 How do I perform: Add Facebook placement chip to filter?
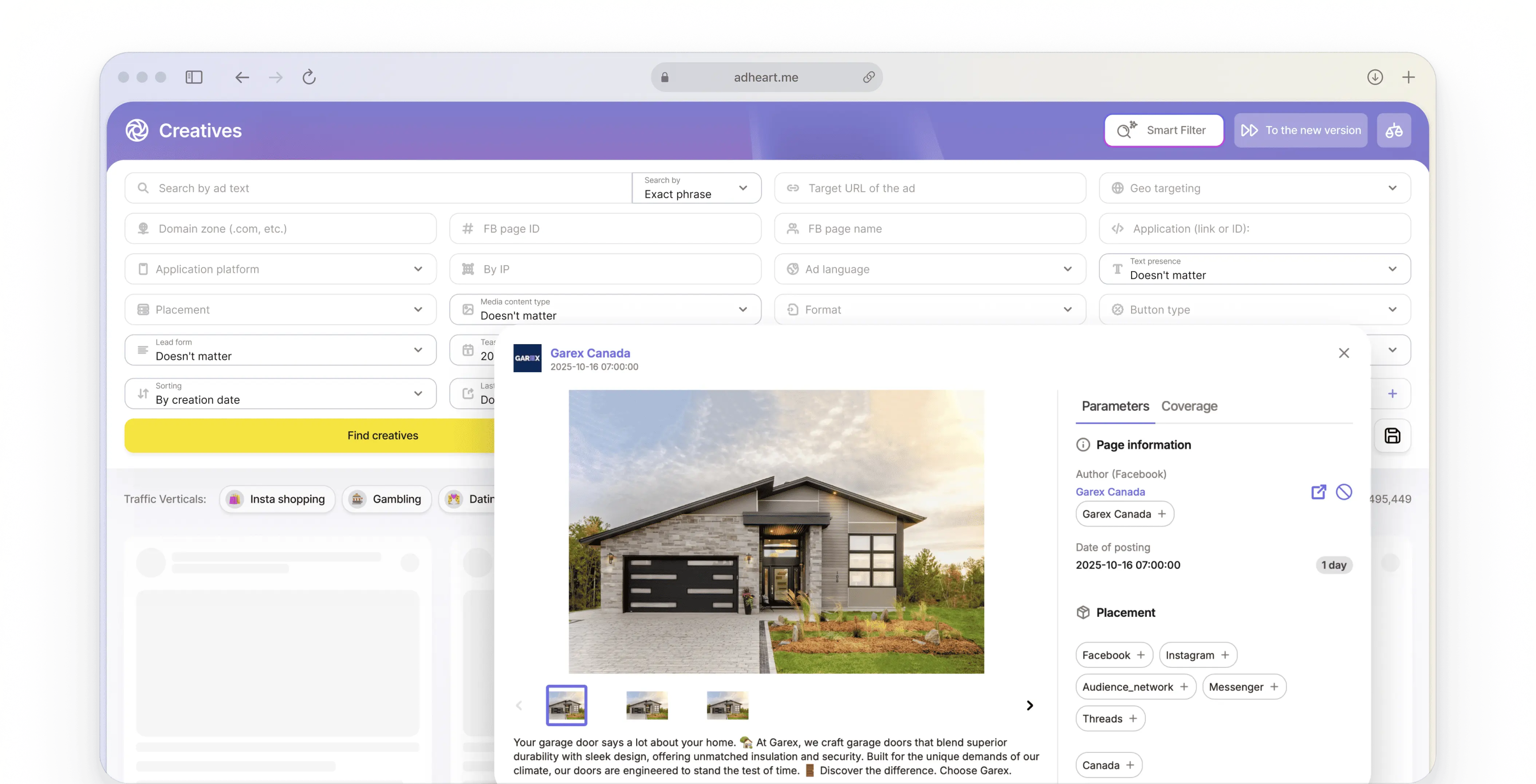point(1140,655)
